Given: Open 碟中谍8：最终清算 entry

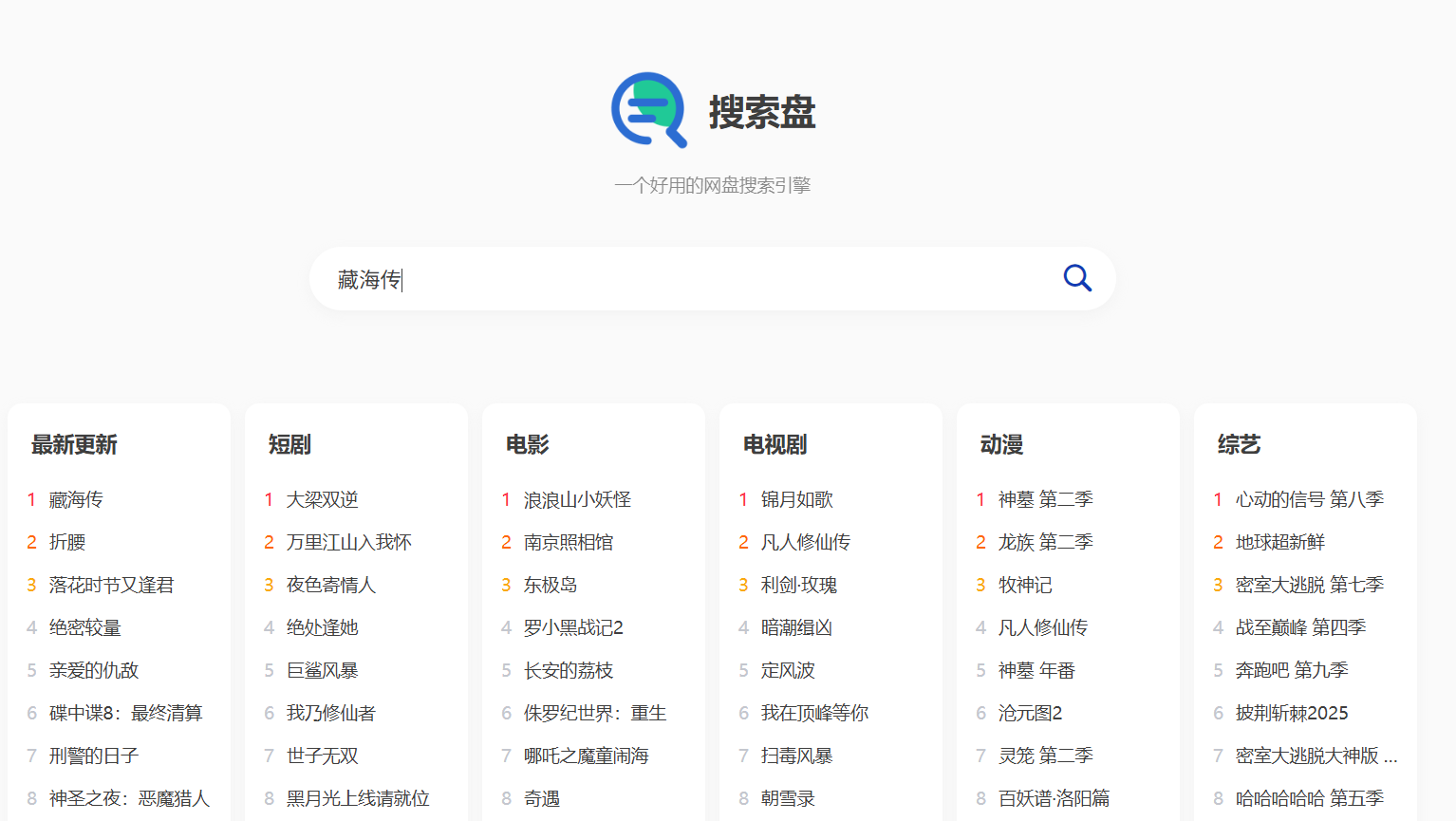Looking at the screenshot, I should 126,713.
